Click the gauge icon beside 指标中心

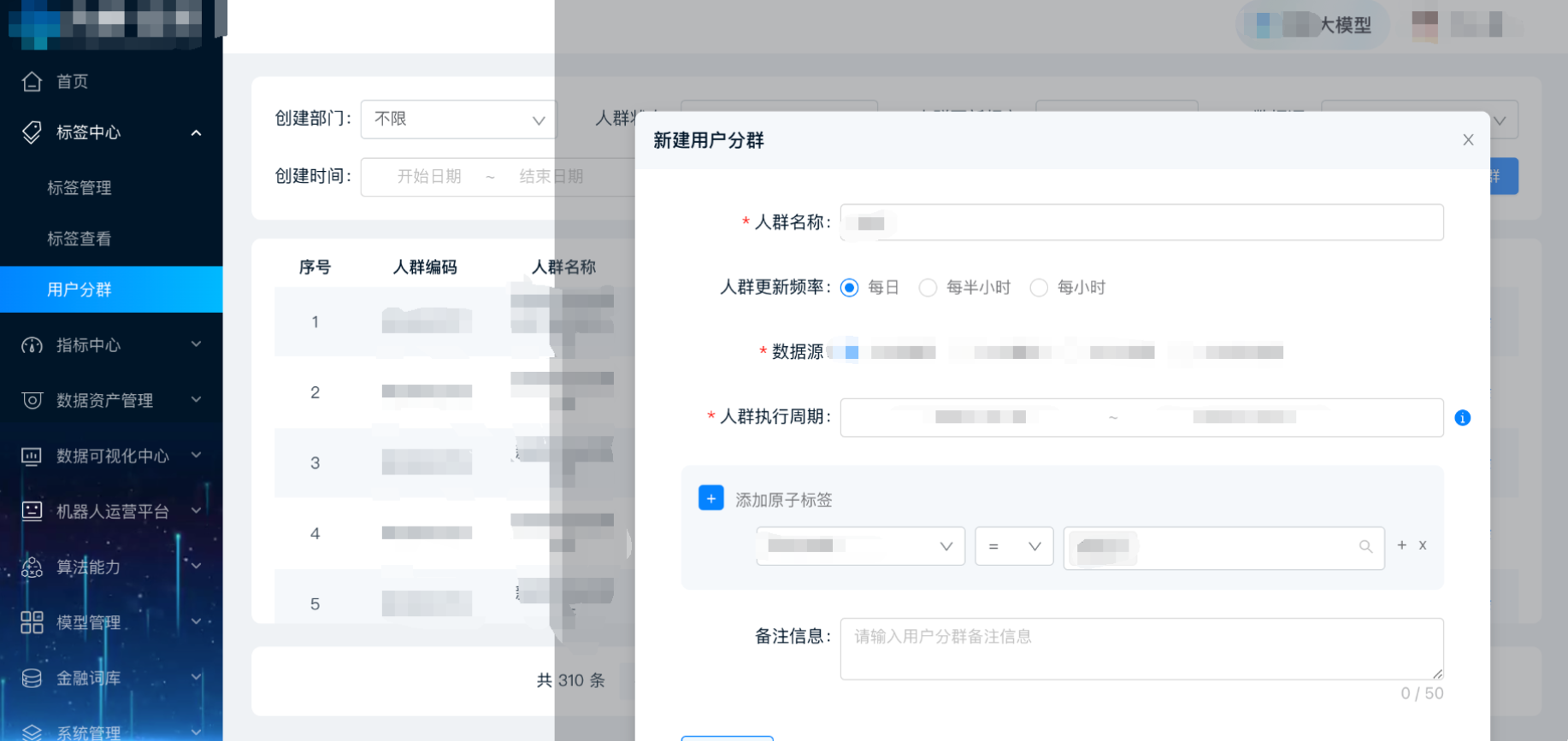[x=32, y=345]
